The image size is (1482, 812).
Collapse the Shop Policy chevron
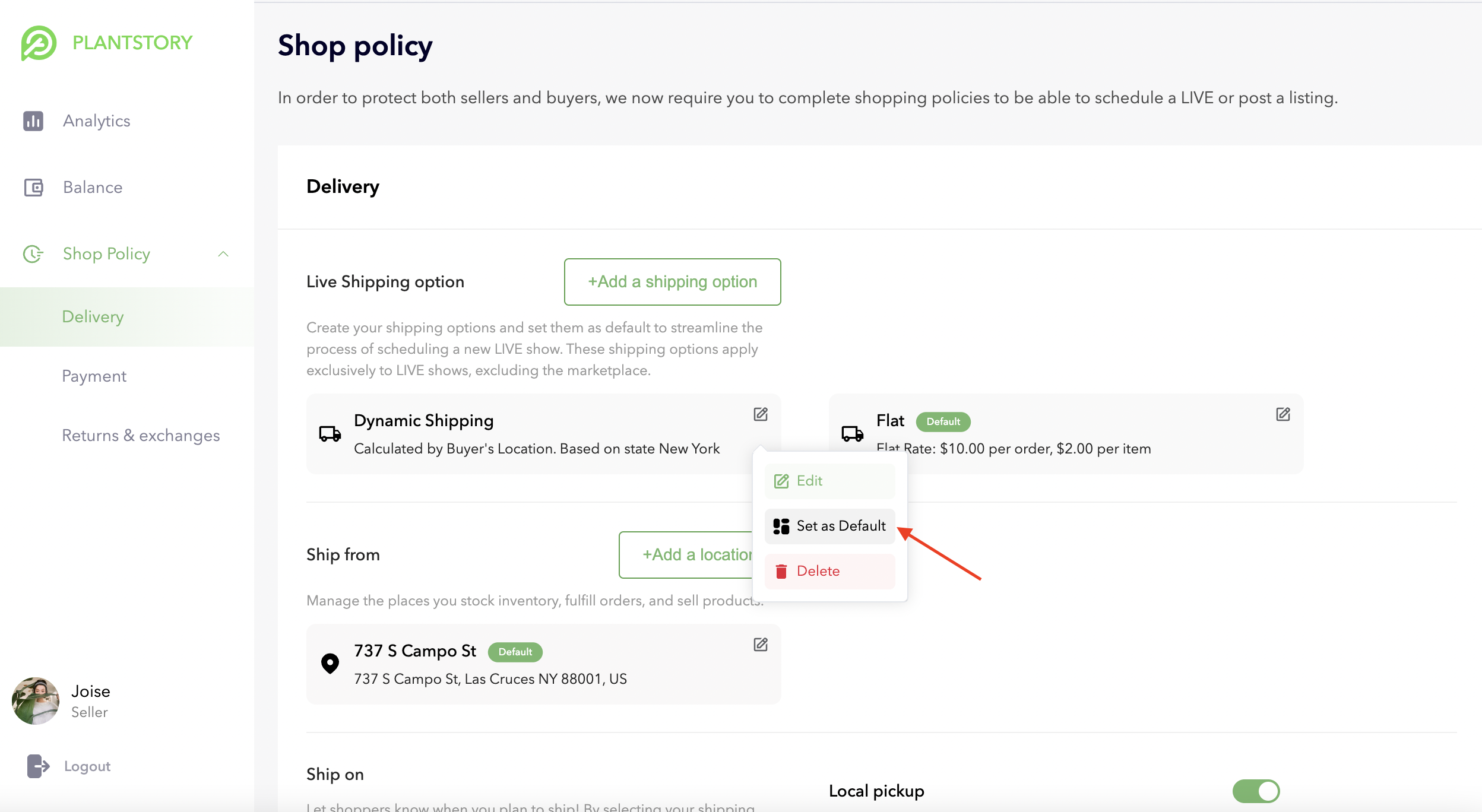pyautogui.click(x=223, y=254)
